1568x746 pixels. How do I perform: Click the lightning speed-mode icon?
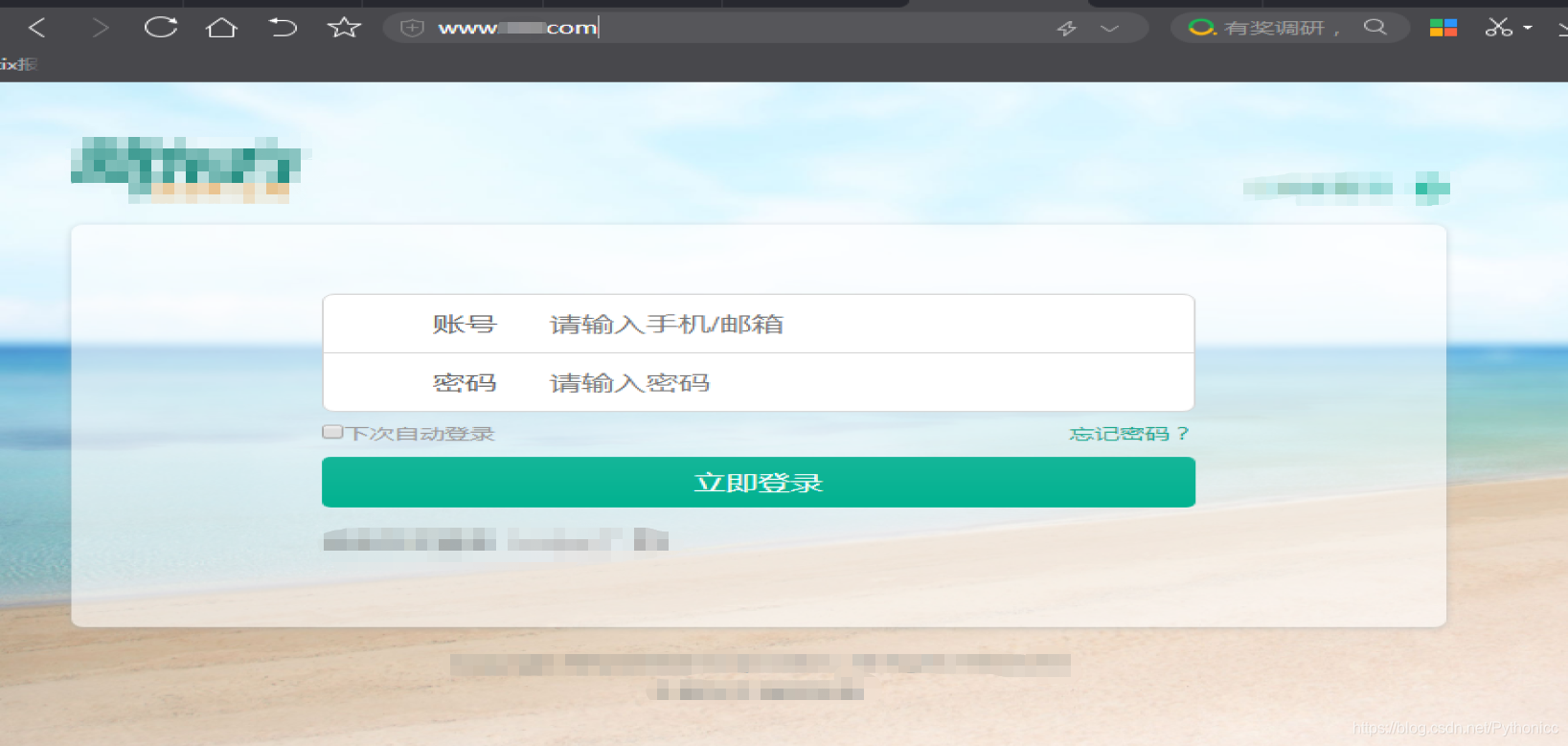(x=1066, y=29)
